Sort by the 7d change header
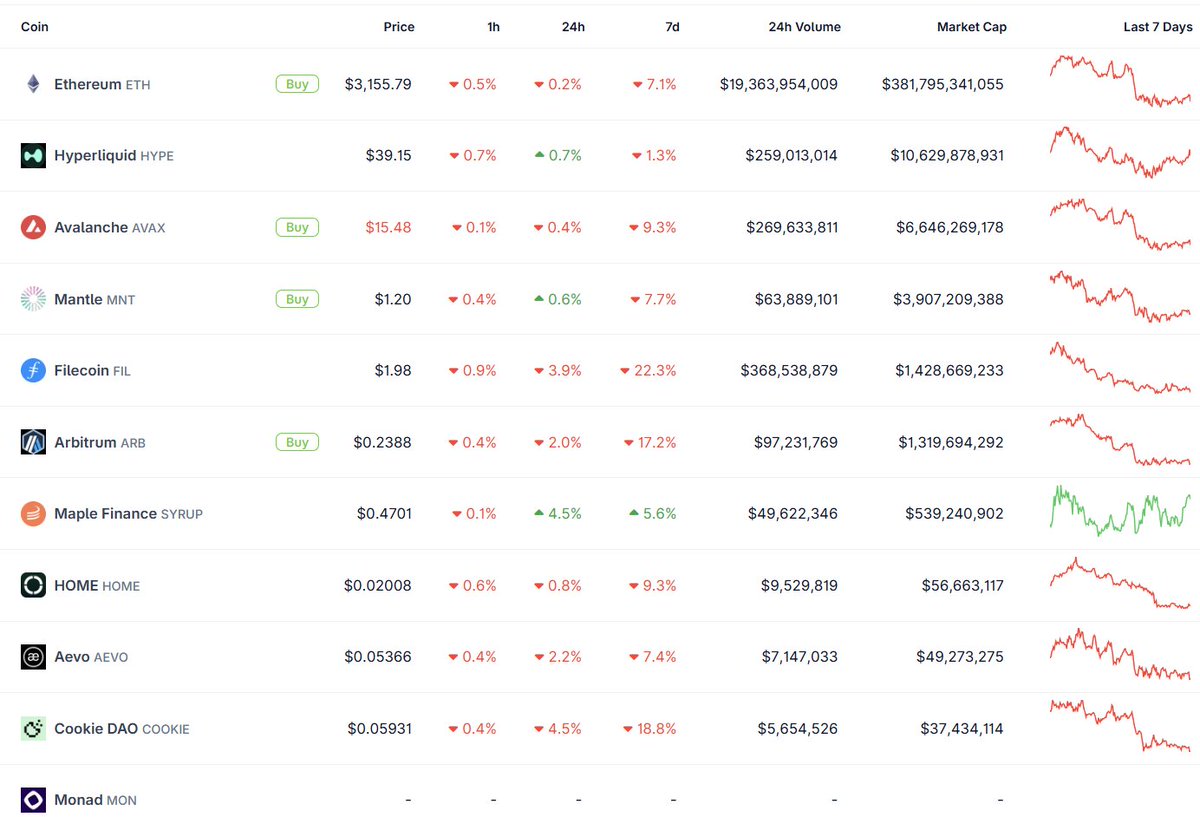The image size is (1200, 817). [673, 27]
